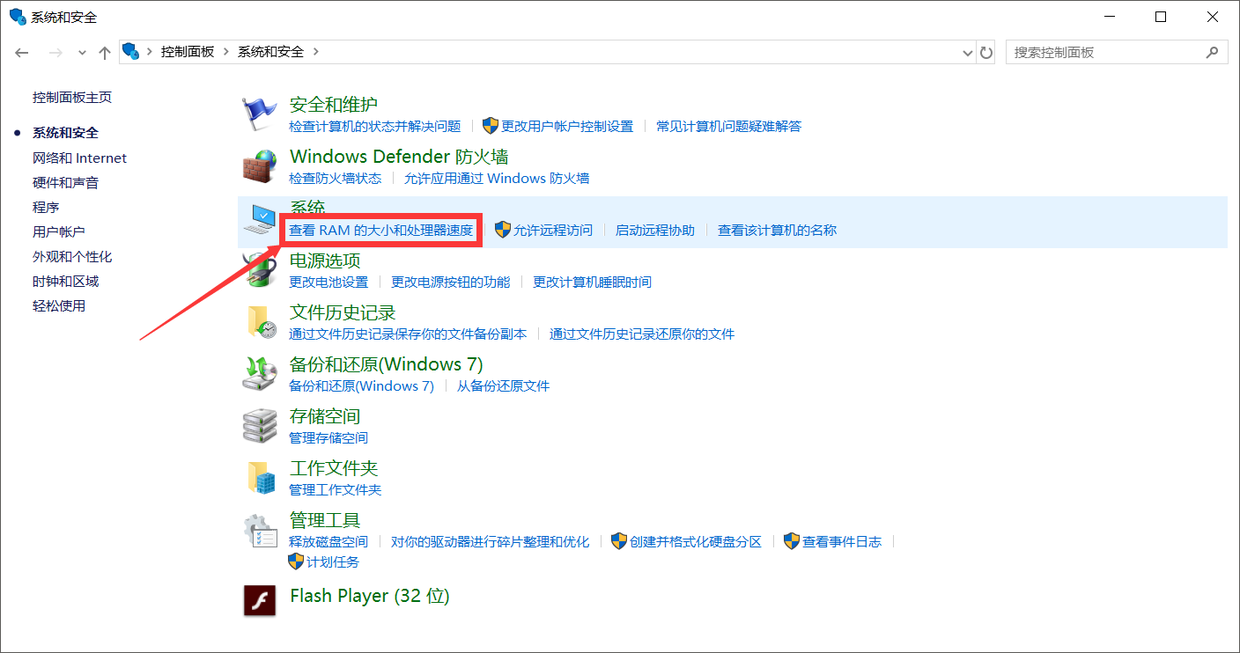Navigate up one level with up arrow
The height and width of the screenshot is (653, 1240).
[104, 52]
